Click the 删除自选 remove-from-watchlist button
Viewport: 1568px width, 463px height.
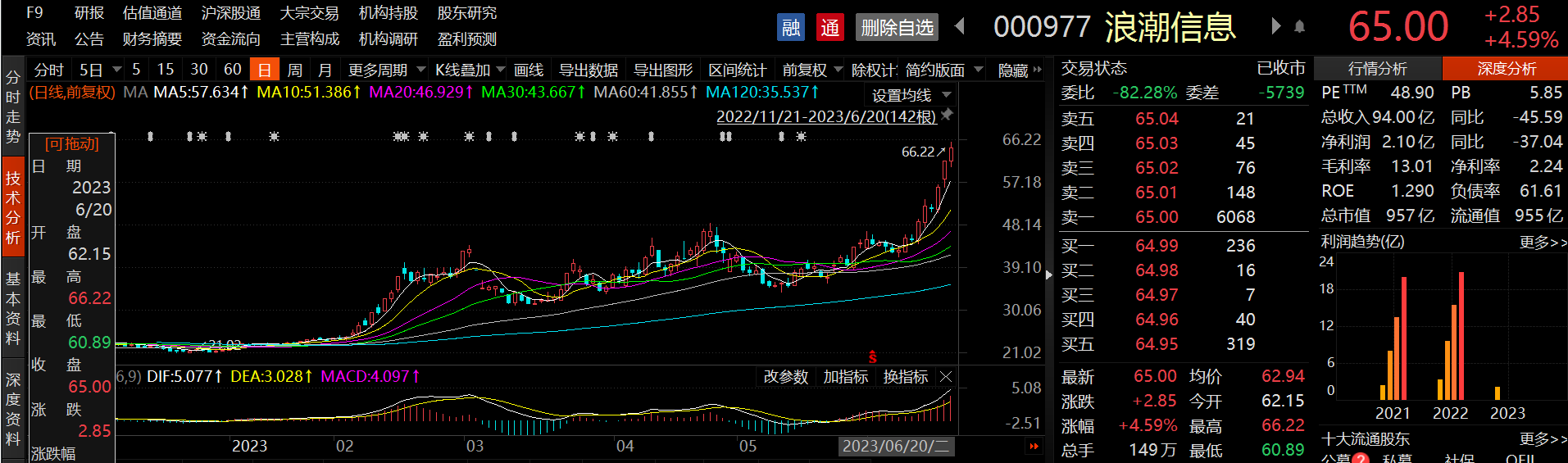[x=897, y=28]
